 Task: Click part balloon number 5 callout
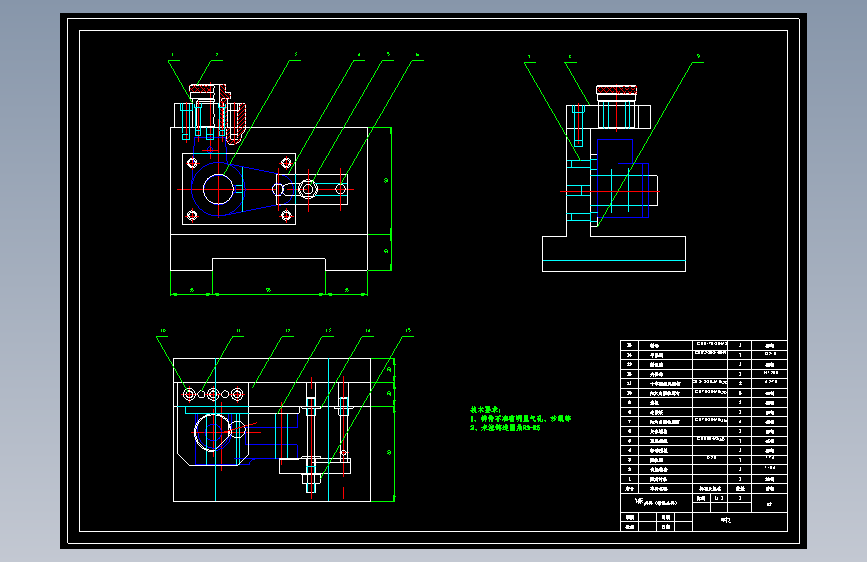point(388,55)
